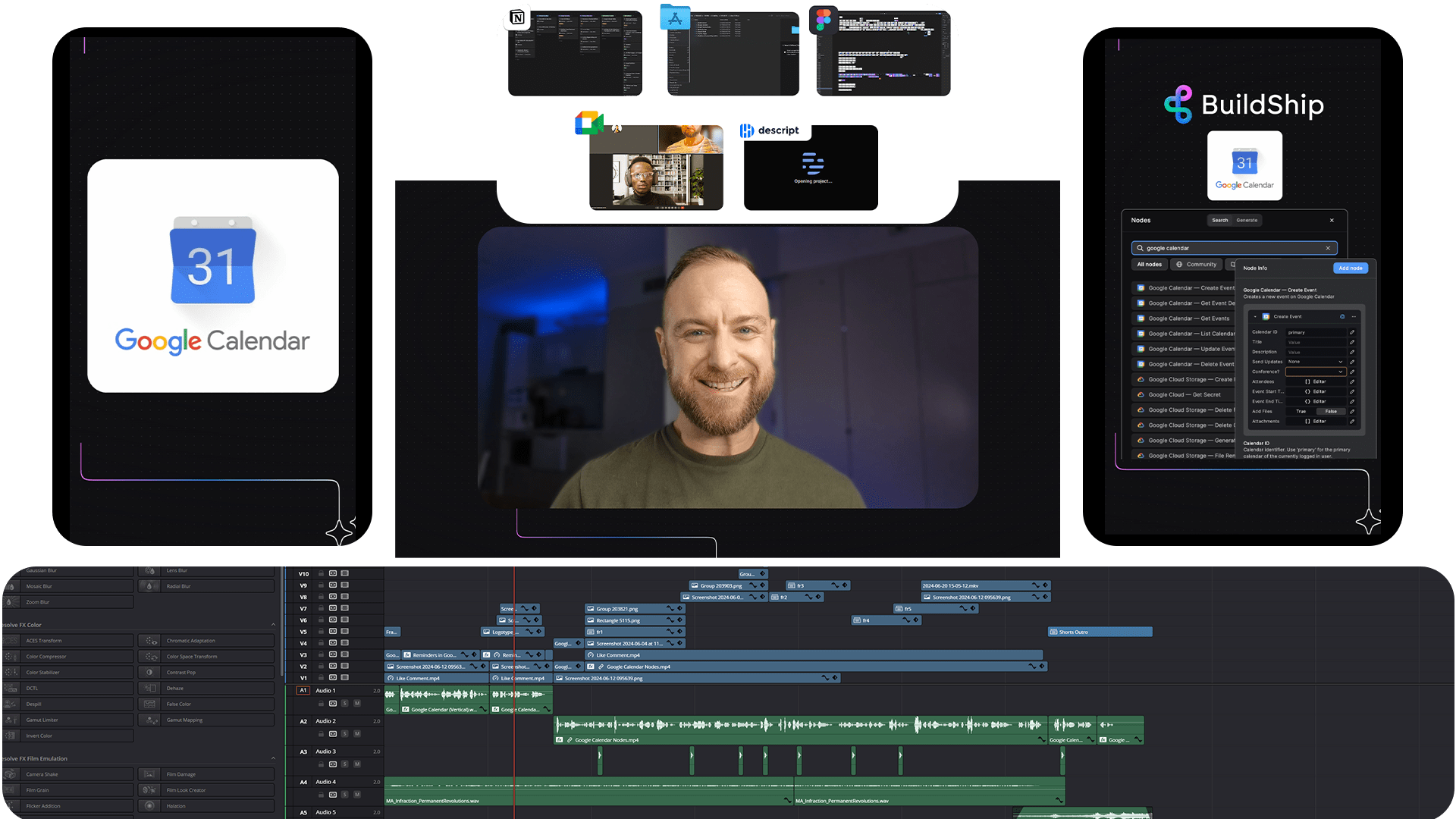
Task: Toggle lock on video track V1
Action: pos(322,678)
